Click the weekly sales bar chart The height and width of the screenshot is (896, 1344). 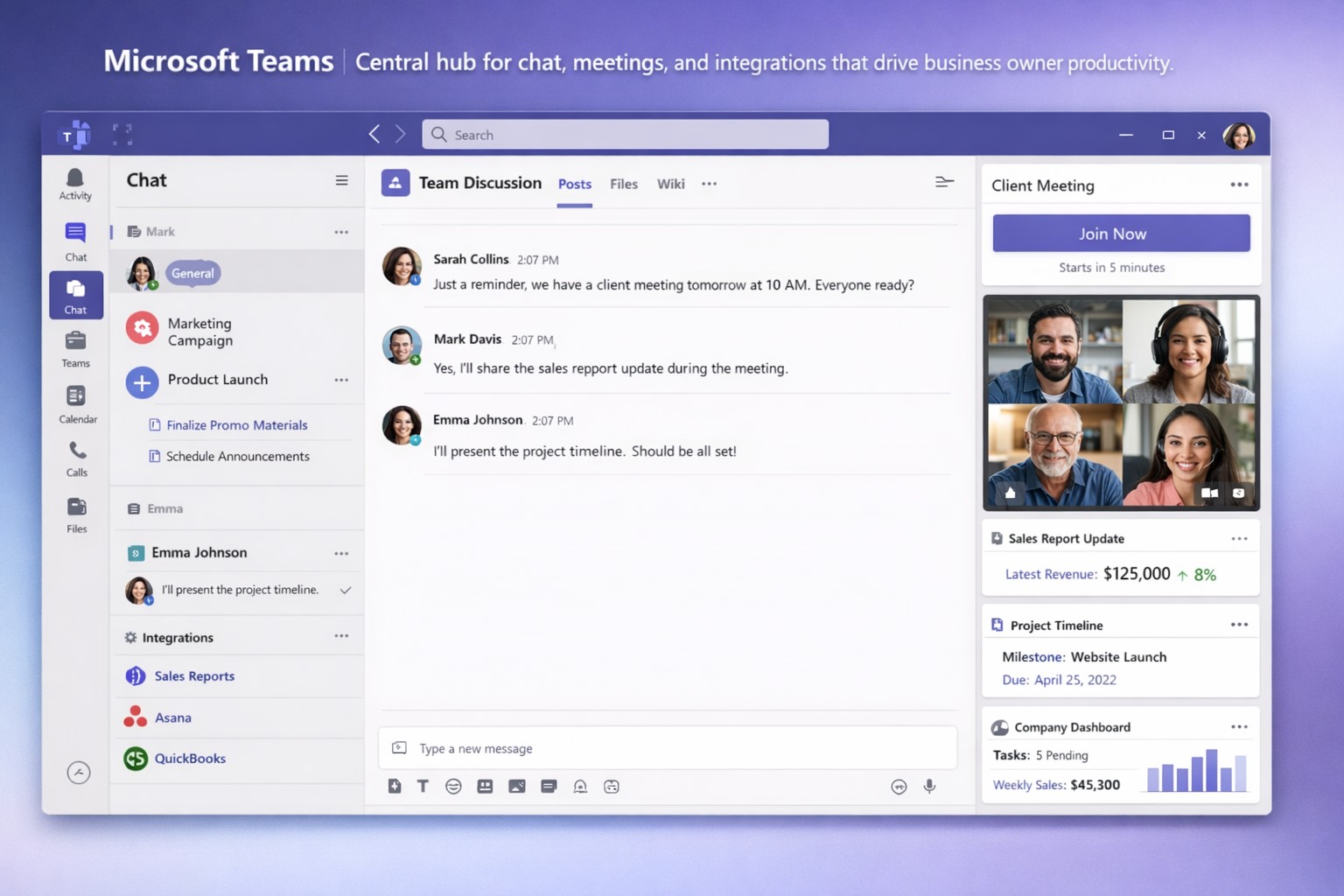1195,771
